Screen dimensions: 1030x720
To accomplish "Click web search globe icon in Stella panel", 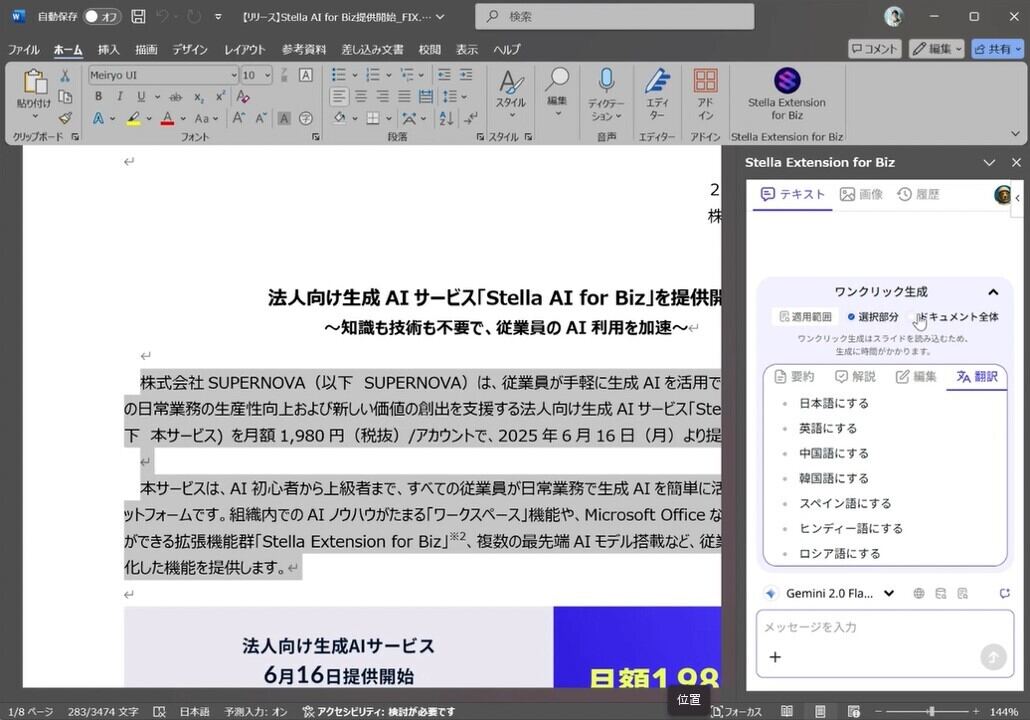I will pyautogui.click(x=919, y=593).
